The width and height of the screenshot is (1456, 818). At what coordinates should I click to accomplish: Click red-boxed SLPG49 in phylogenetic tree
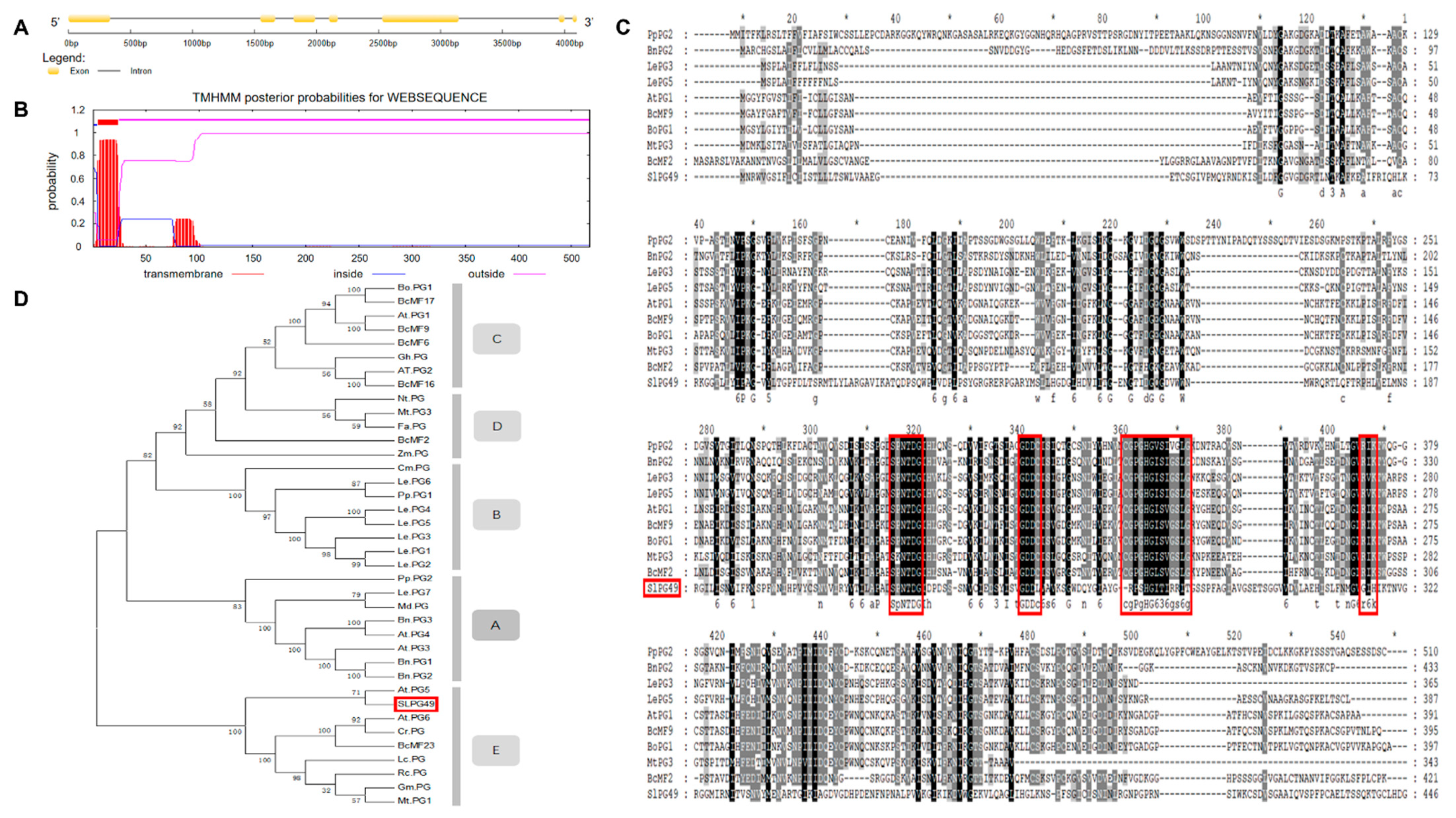(415, 704)
